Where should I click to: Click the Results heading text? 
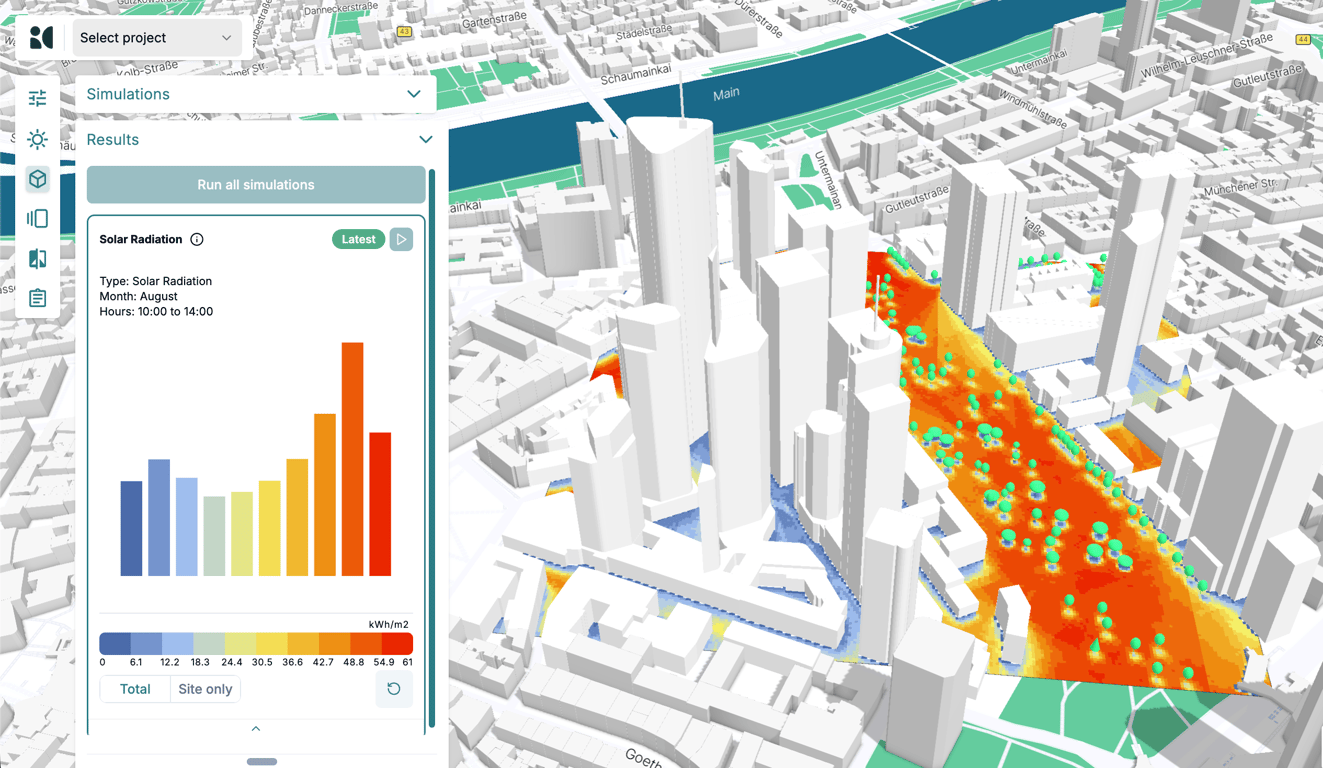tap(113, 140)
